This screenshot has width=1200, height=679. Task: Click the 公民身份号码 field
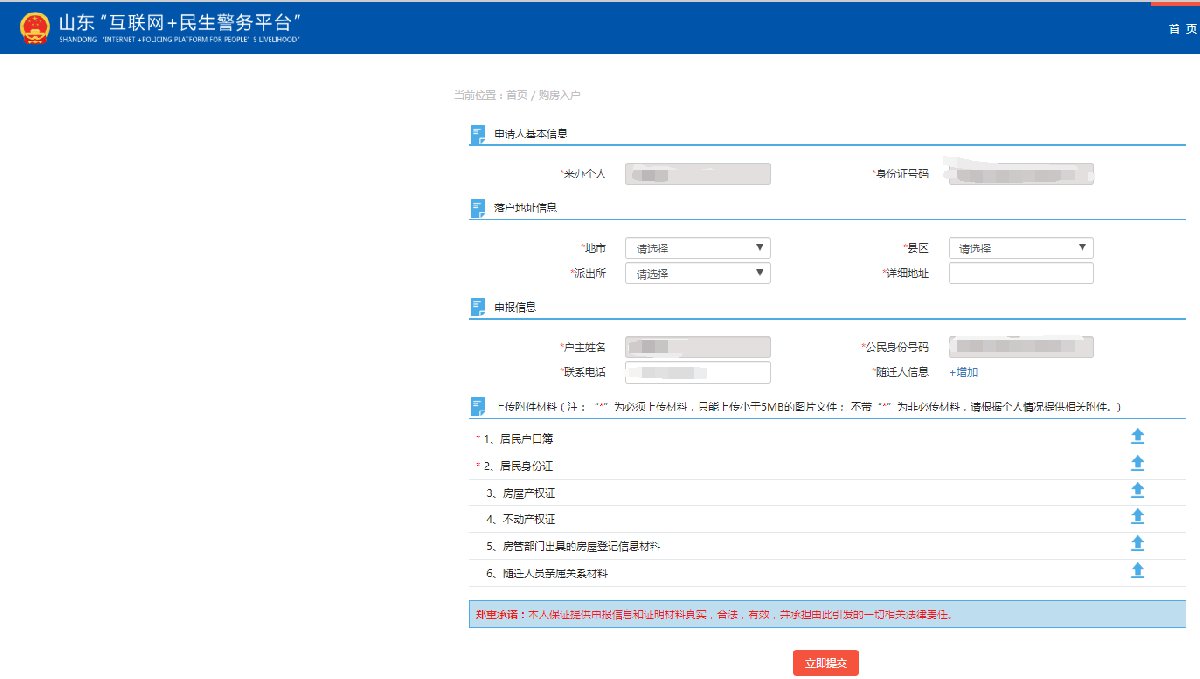(1020, 347)
